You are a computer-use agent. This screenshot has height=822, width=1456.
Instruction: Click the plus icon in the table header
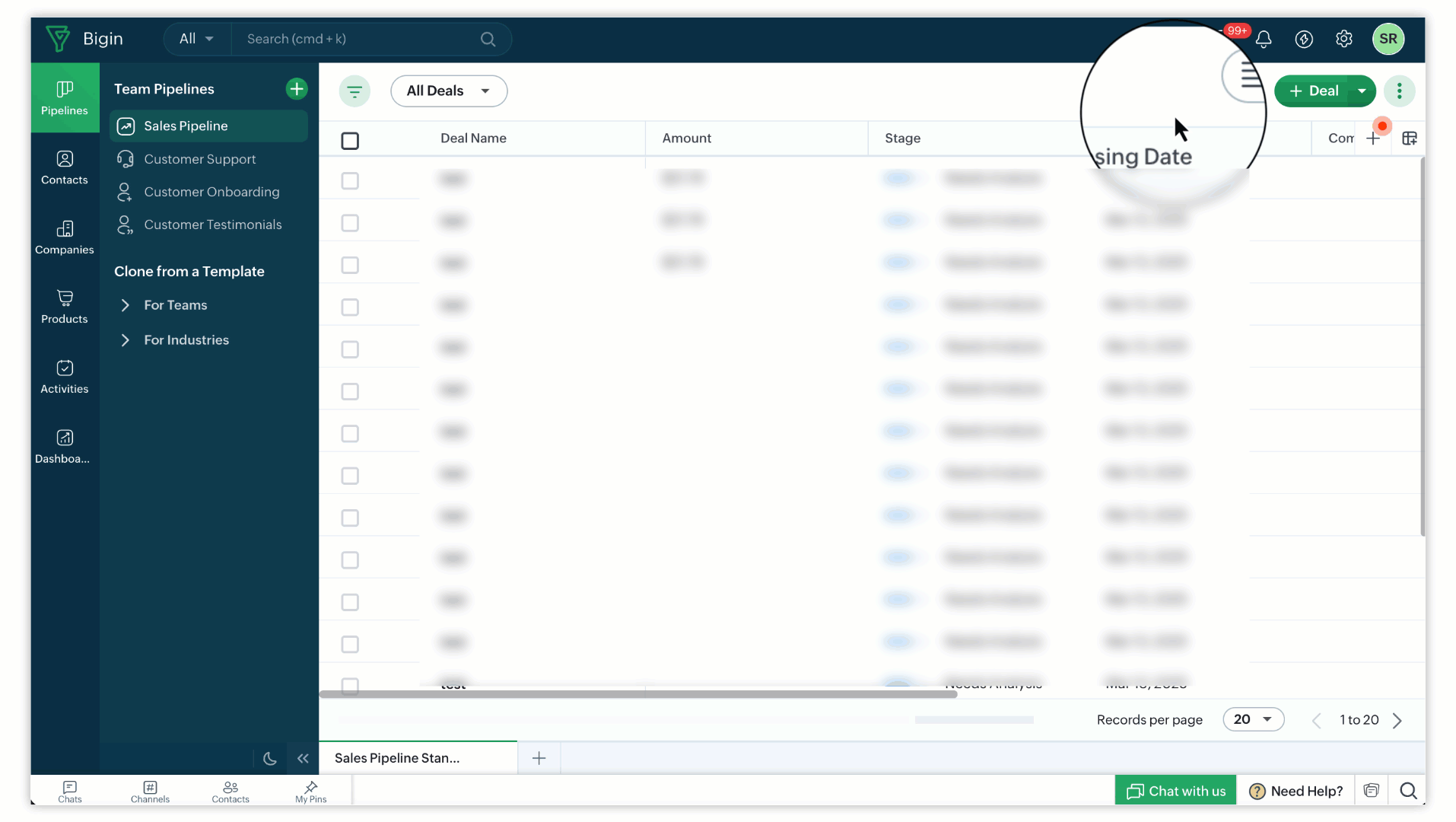(x=1373, y=139)
